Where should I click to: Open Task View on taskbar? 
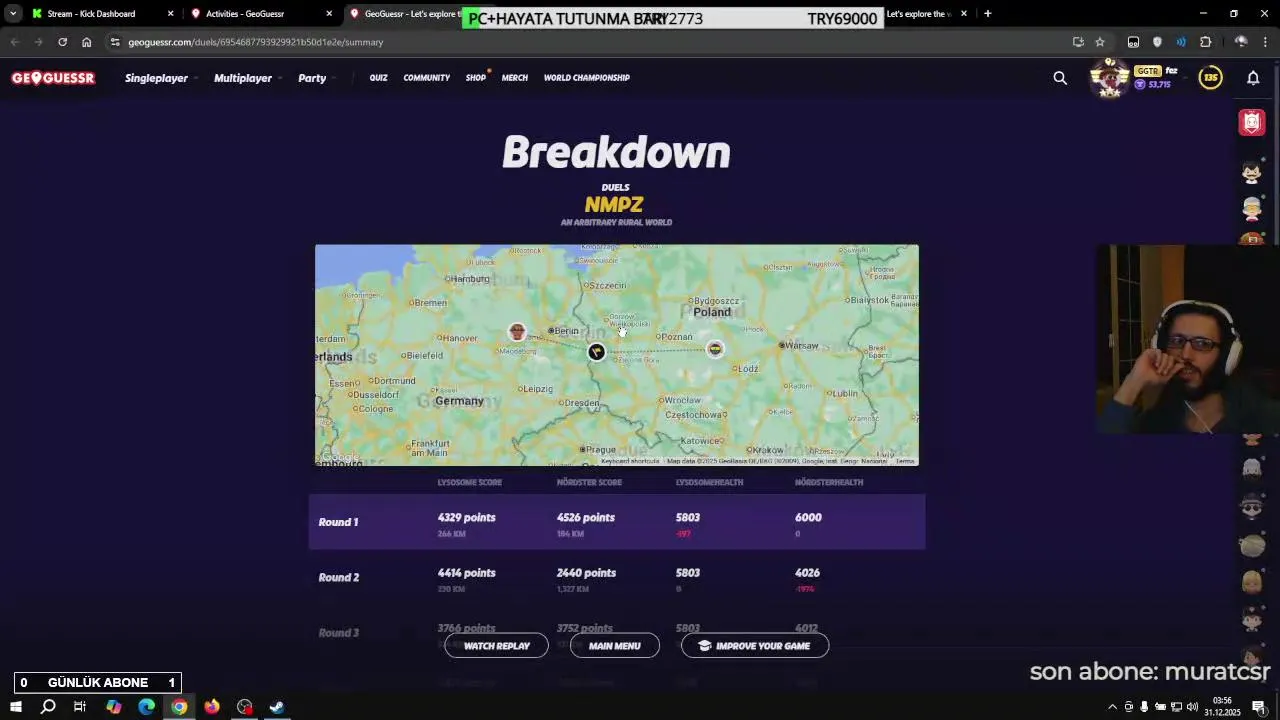pos(80,707)
